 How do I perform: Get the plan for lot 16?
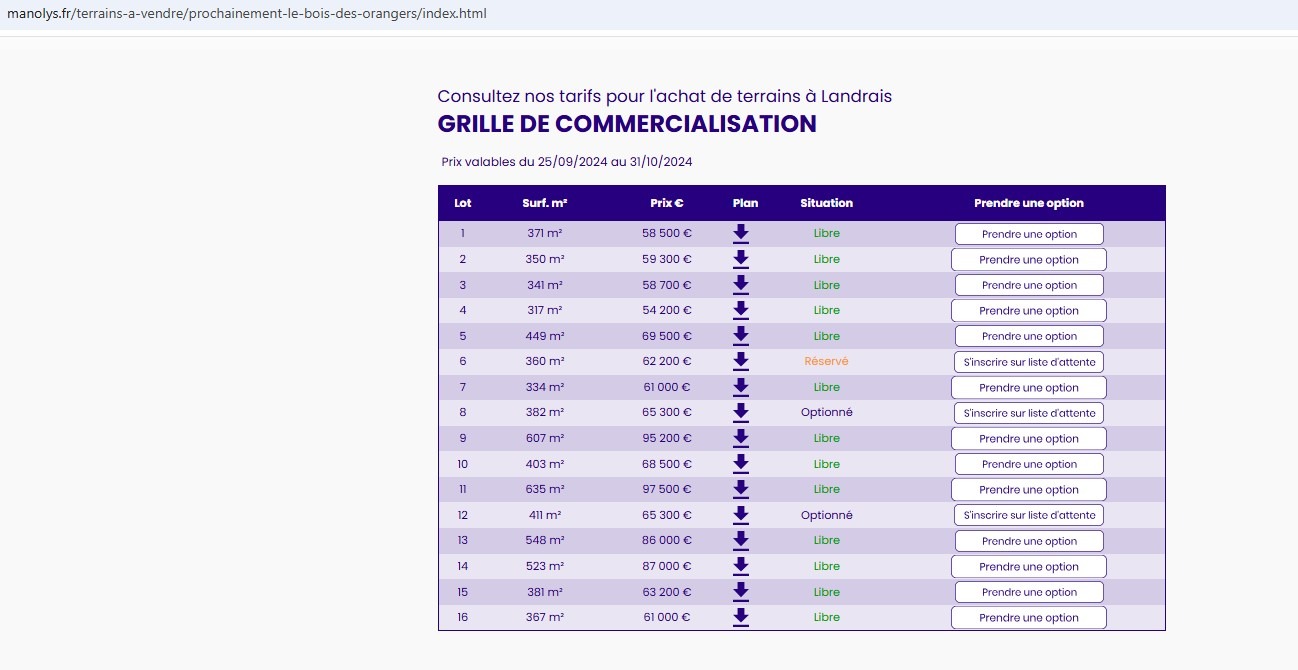(740, 617)
